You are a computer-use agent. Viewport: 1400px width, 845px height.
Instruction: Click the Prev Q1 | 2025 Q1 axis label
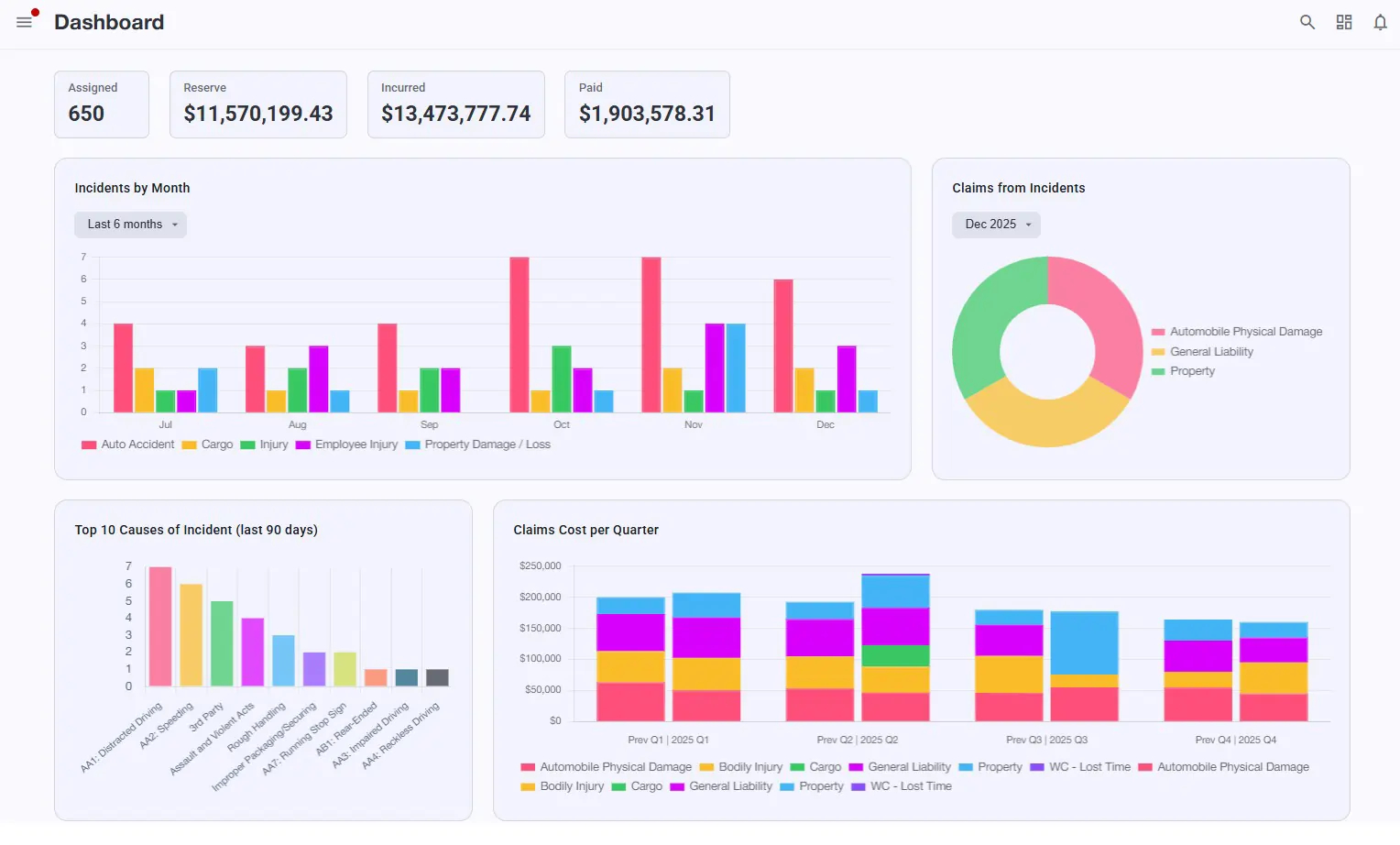668,740
